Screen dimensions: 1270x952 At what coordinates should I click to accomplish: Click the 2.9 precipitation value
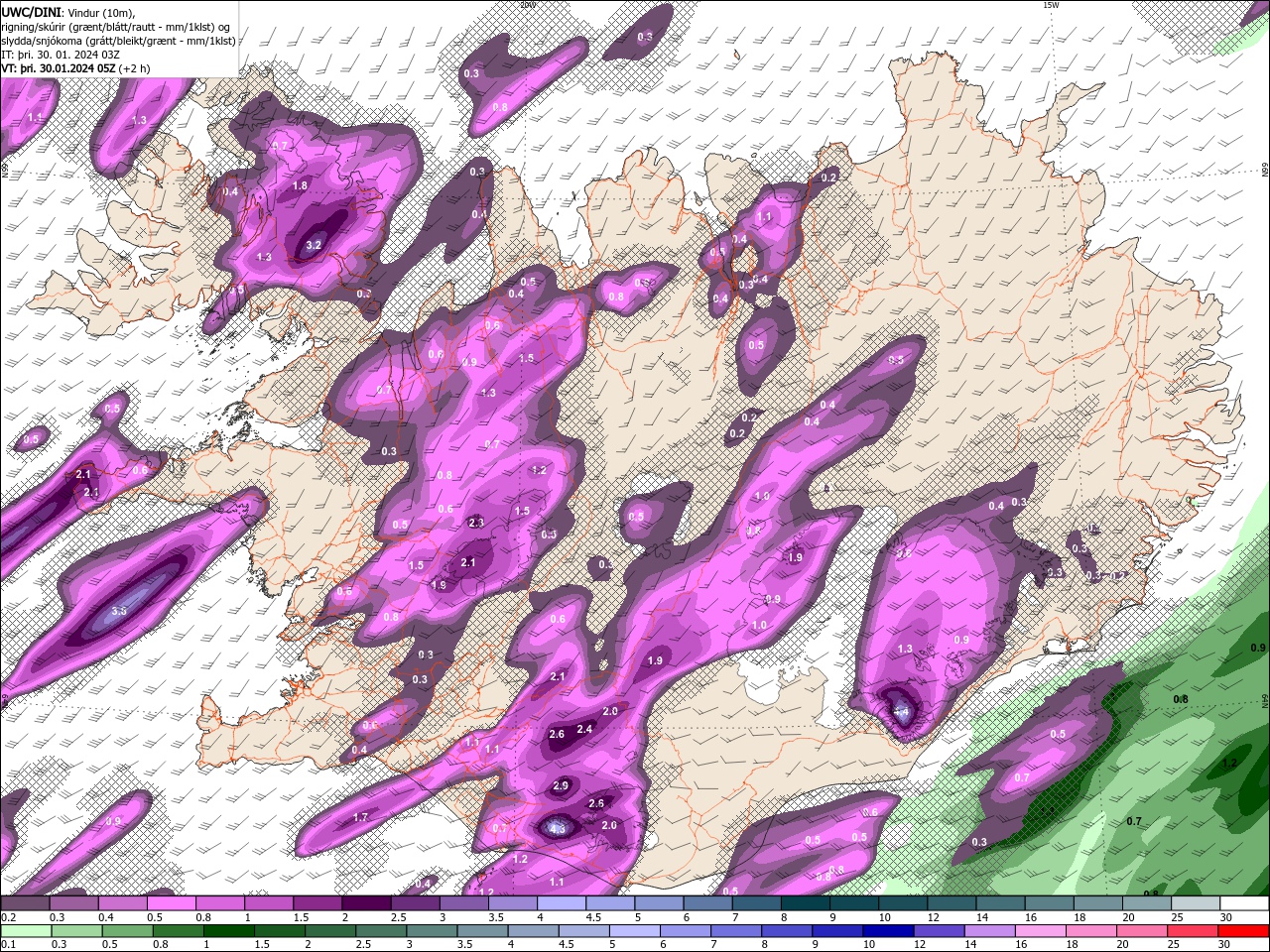coord(561,785)
